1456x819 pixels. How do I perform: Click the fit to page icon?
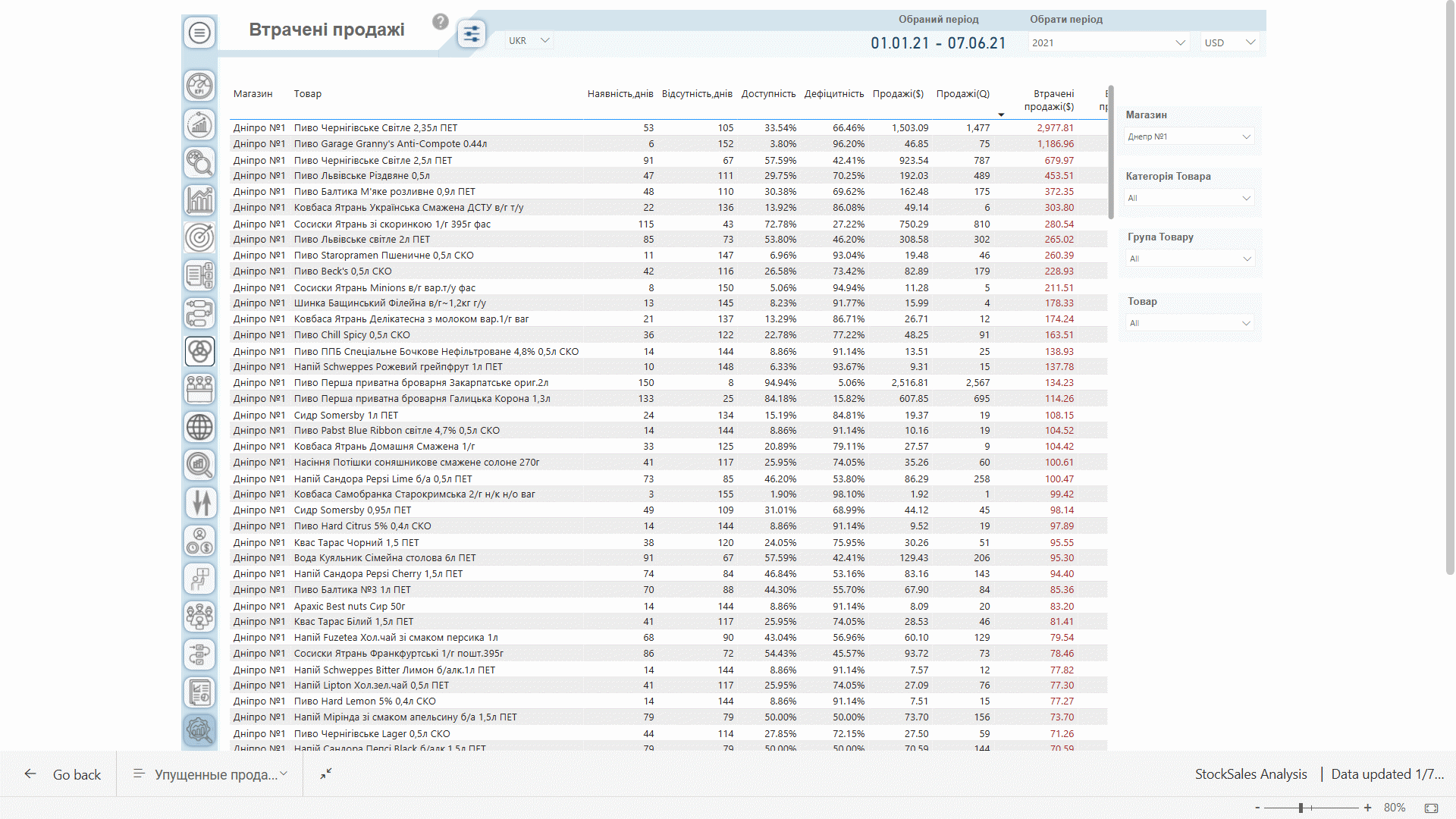(x=1431, y=808)
